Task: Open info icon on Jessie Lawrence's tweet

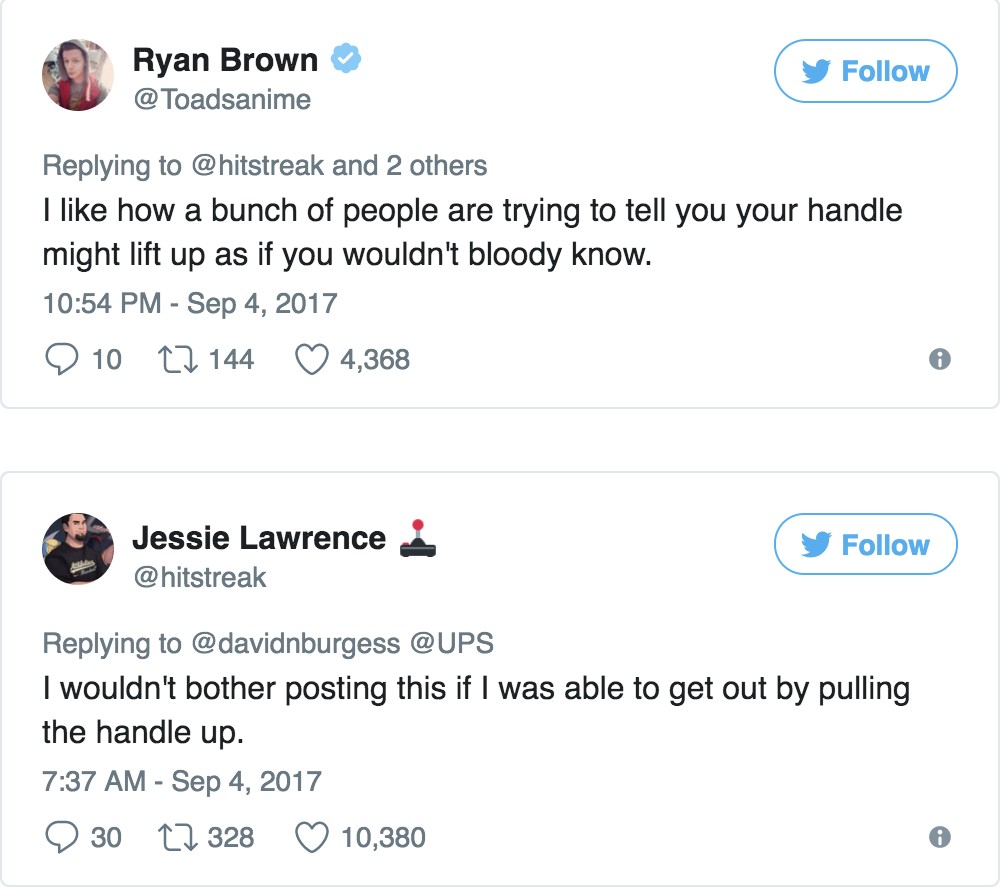Action: coord(939,837)
